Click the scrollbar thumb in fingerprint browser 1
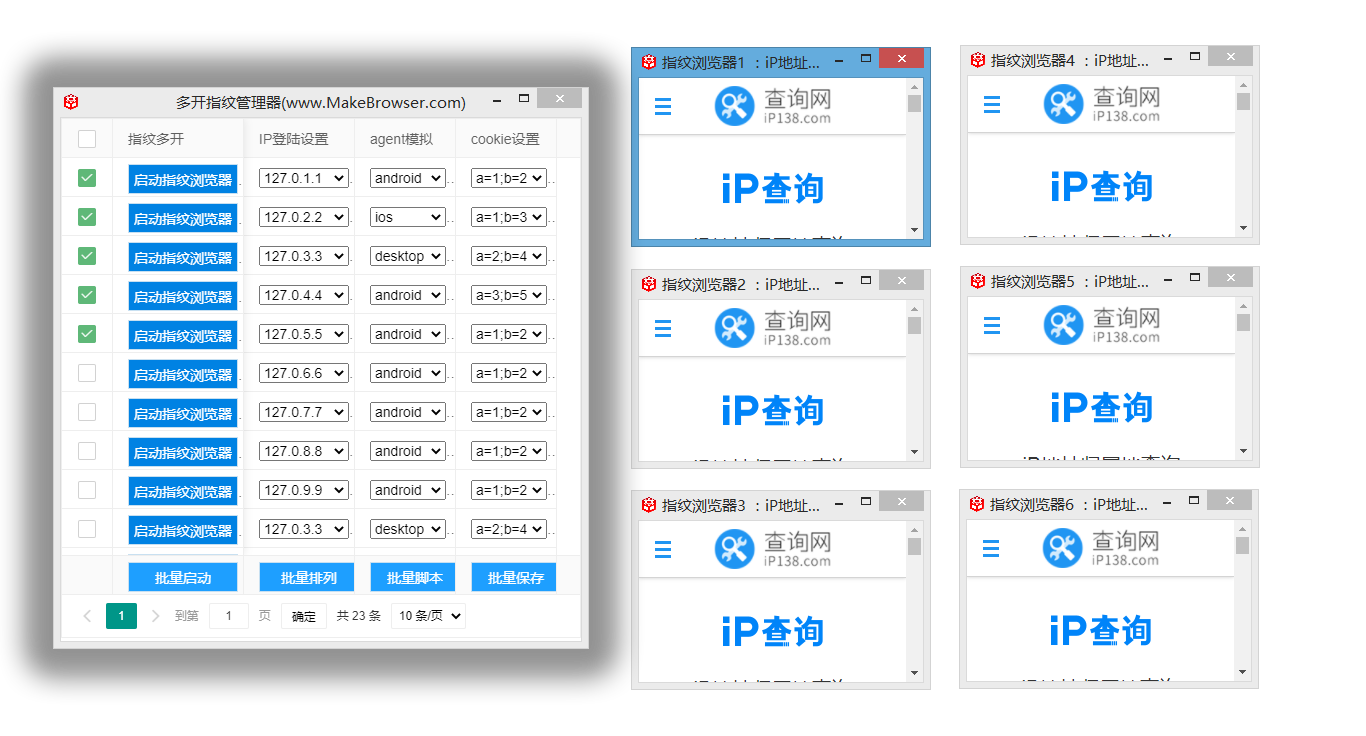This screenshot has width=1366, height=736. (x=914, y=104)
